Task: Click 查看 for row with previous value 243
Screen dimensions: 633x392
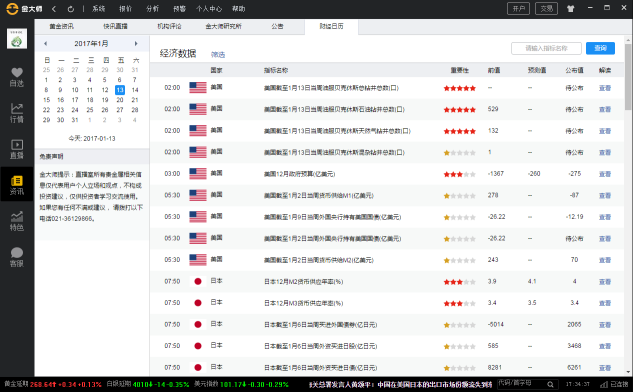Action: point(605,260)
